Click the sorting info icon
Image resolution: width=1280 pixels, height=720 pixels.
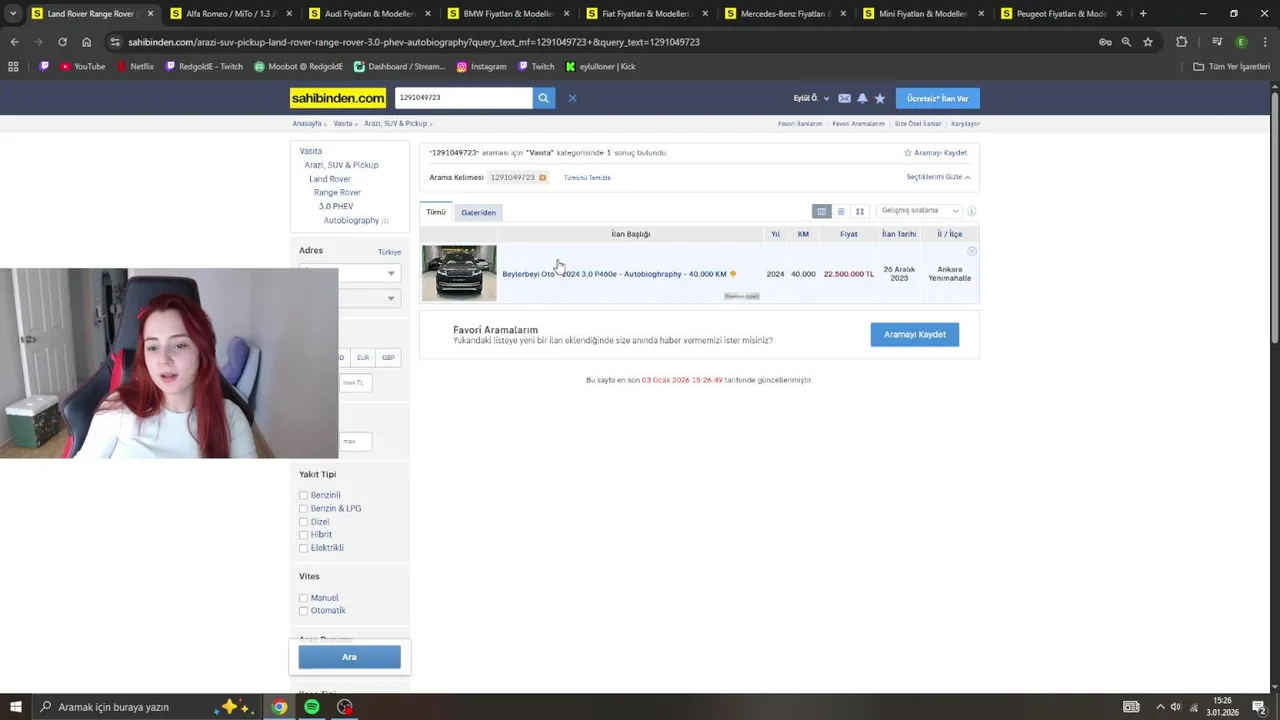tap(971, 211)
